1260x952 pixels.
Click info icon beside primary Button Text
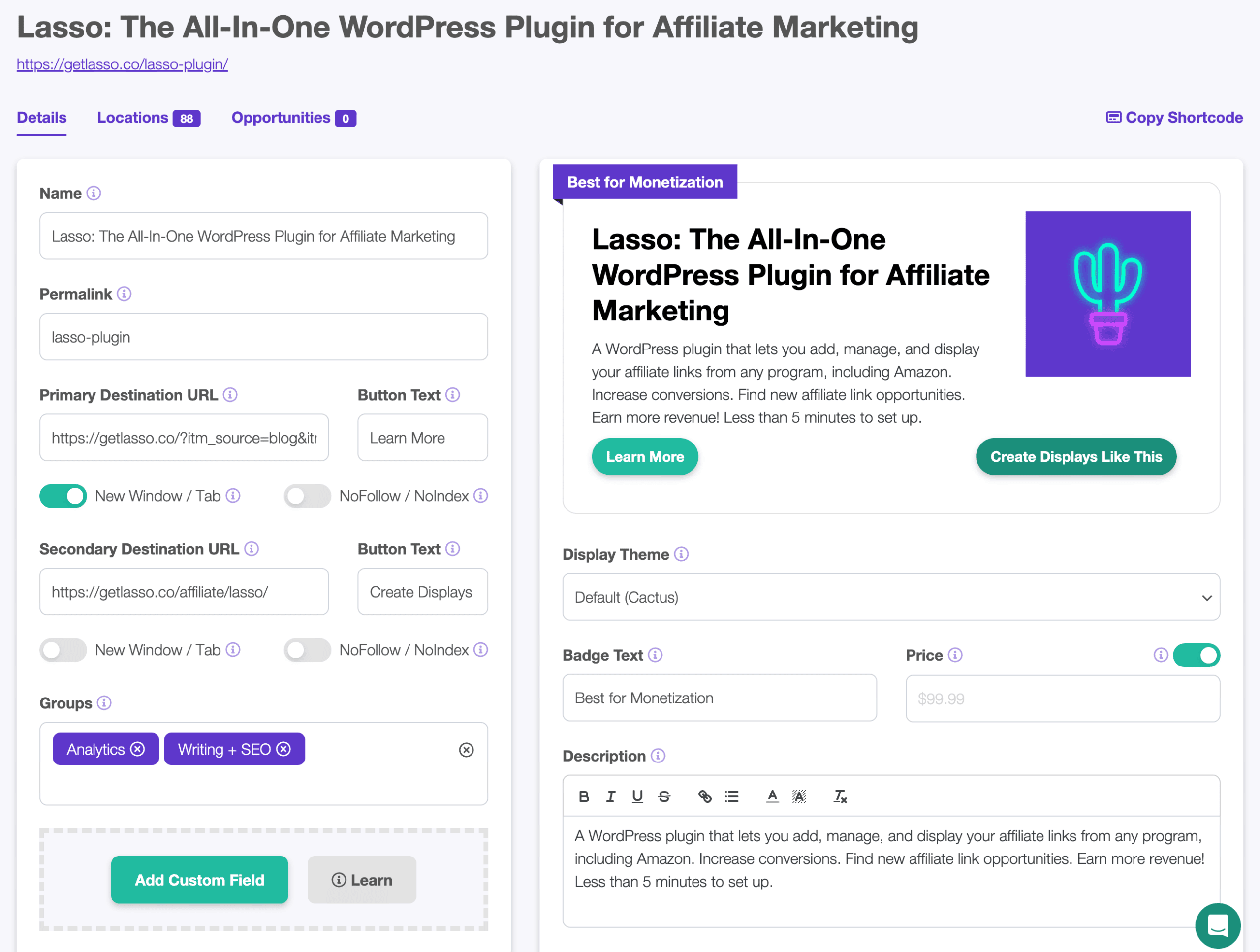(x=453, y=395)
